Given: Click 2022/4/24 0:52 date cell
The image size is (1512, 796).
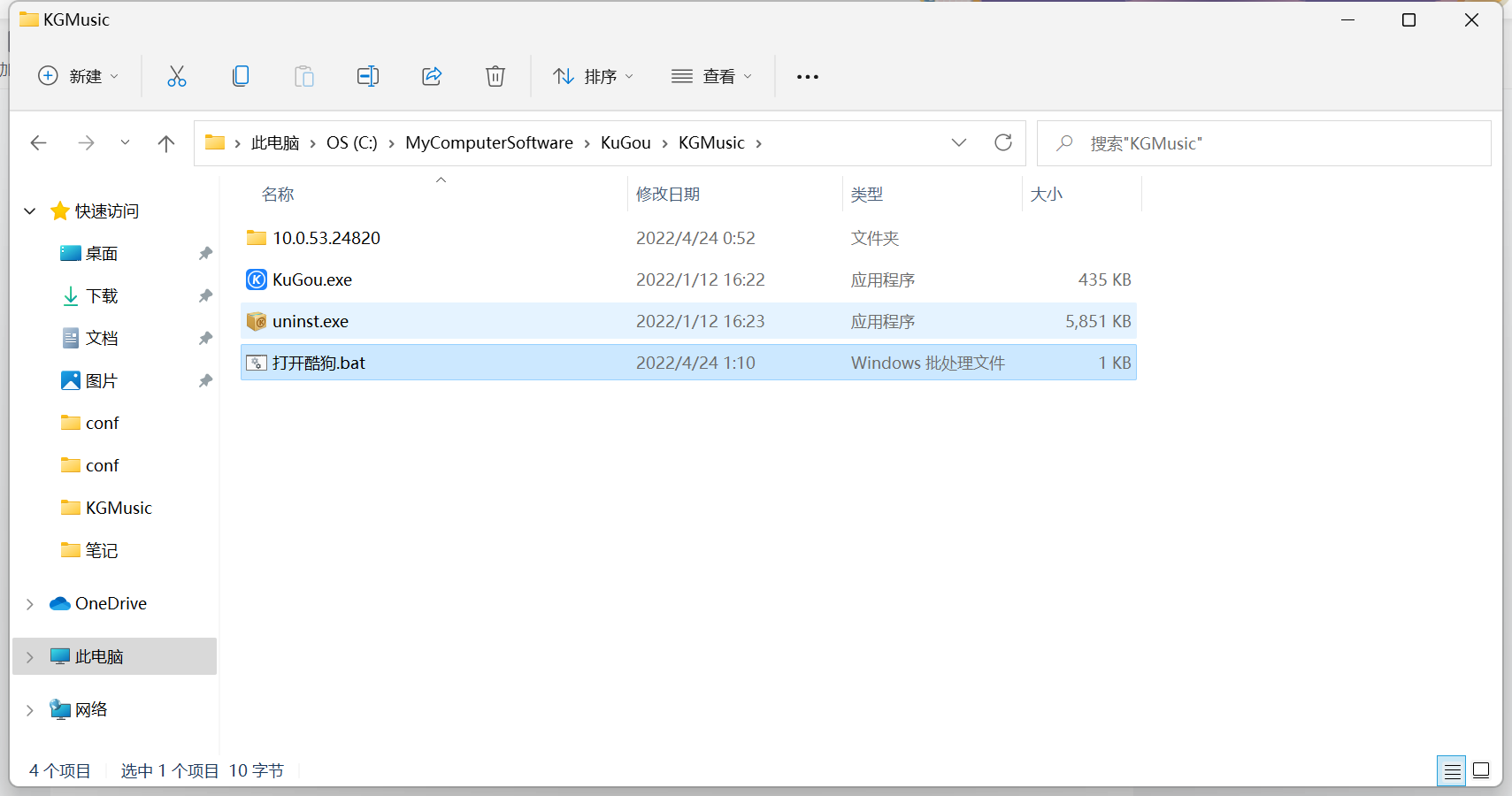Looking at the screenshot, I should pos(695,238).
